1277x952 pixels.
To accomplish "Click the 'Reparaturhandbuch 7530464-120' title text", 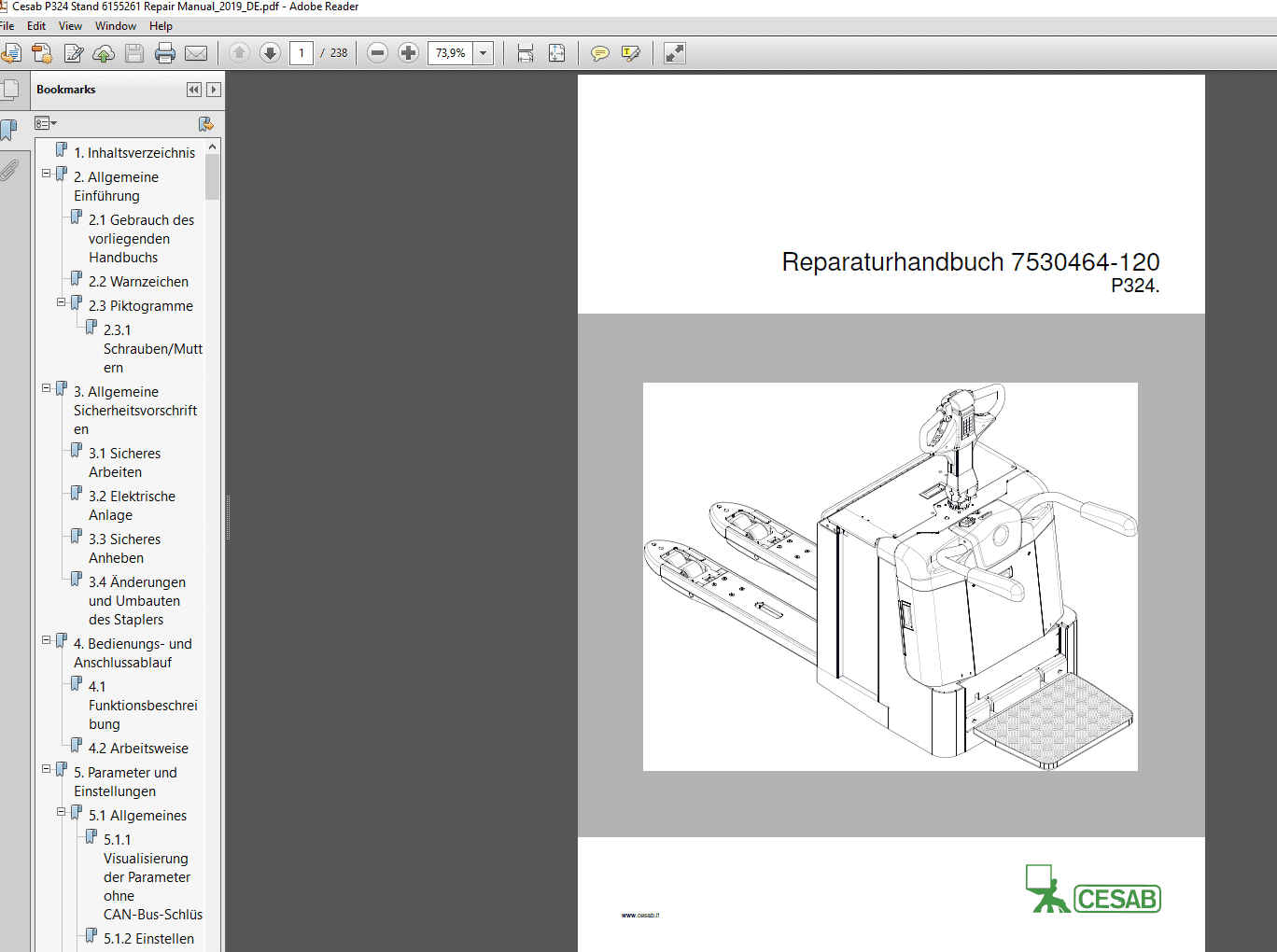I will pos(971,262).
